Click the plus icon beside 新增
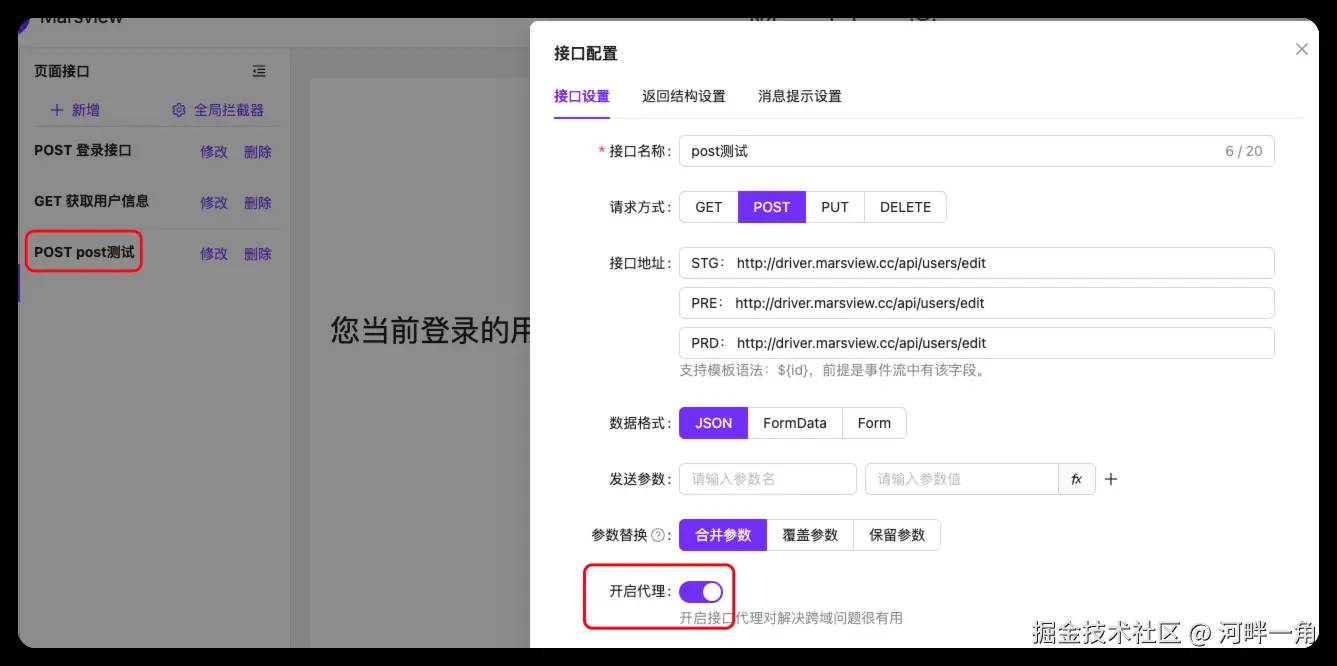The image size is (1337, 666). 57,110
